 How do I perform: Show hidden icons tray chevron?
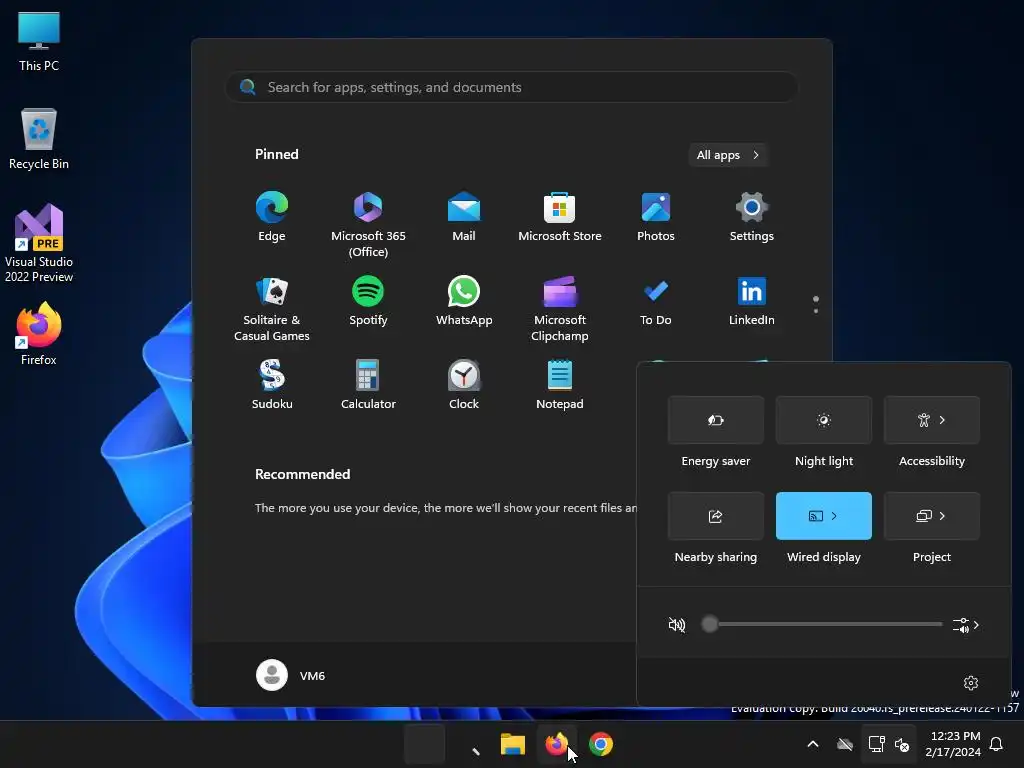click(x=813, y=744)
